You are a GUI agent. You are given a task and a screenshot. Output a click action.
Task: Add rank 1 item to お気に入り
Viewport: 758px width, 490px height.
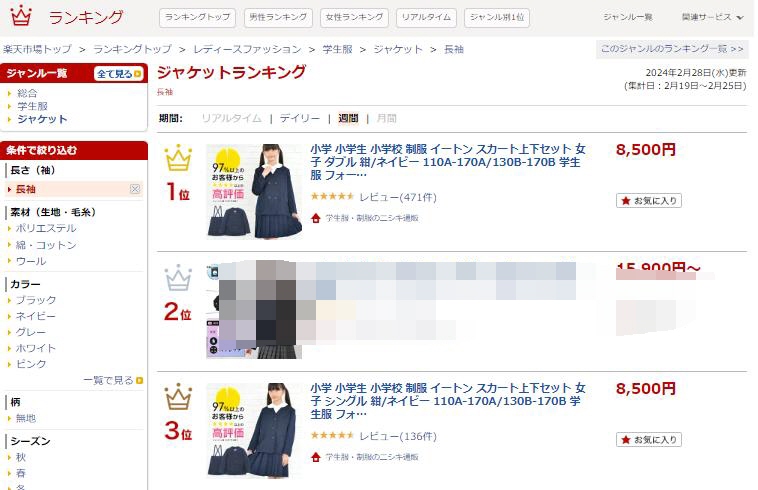click(649, 201)
